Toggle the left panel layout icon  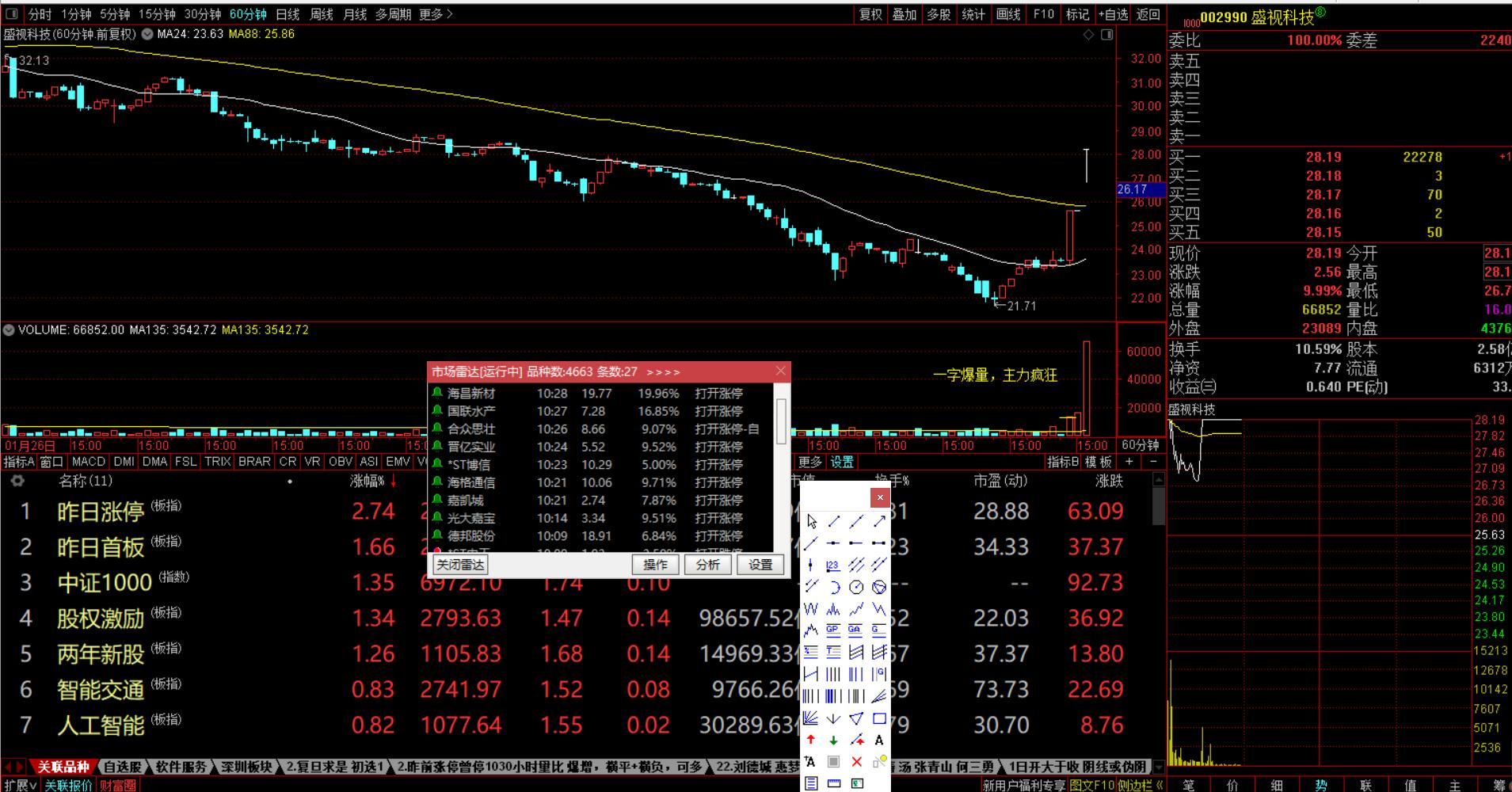coord(12,13)
